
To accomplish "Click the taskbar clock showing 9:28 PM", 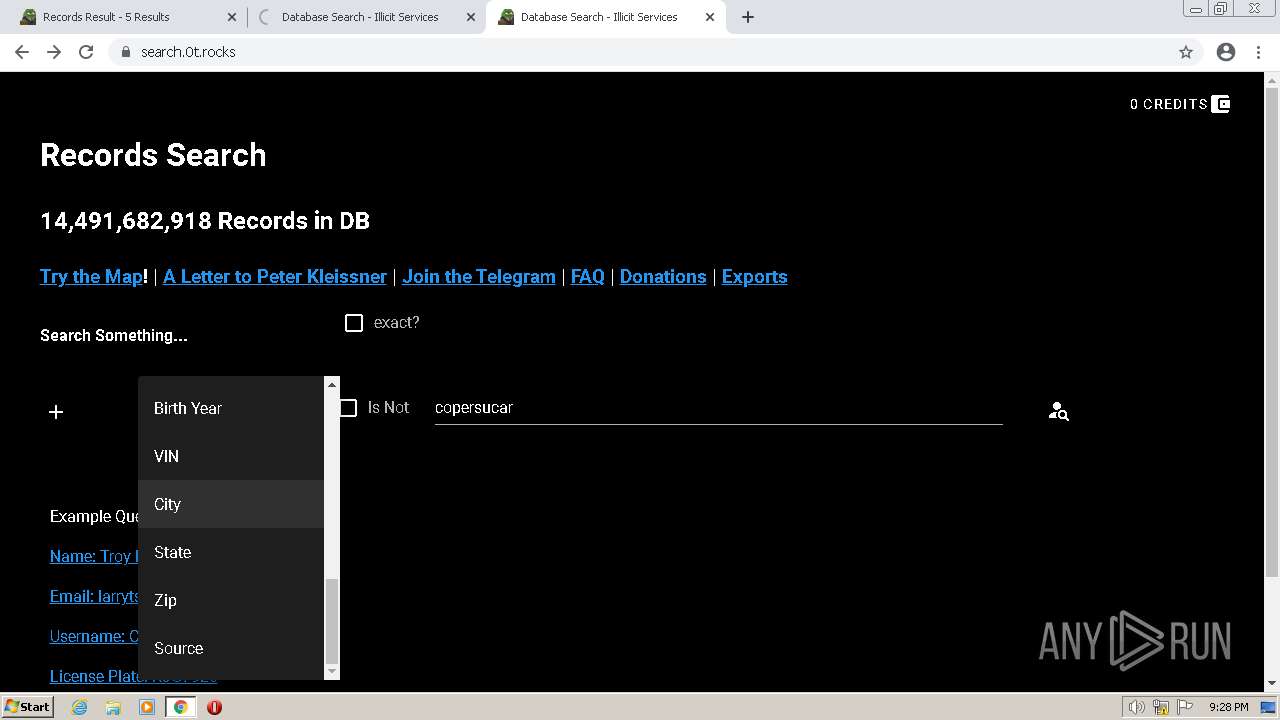I will [1228, 707].
